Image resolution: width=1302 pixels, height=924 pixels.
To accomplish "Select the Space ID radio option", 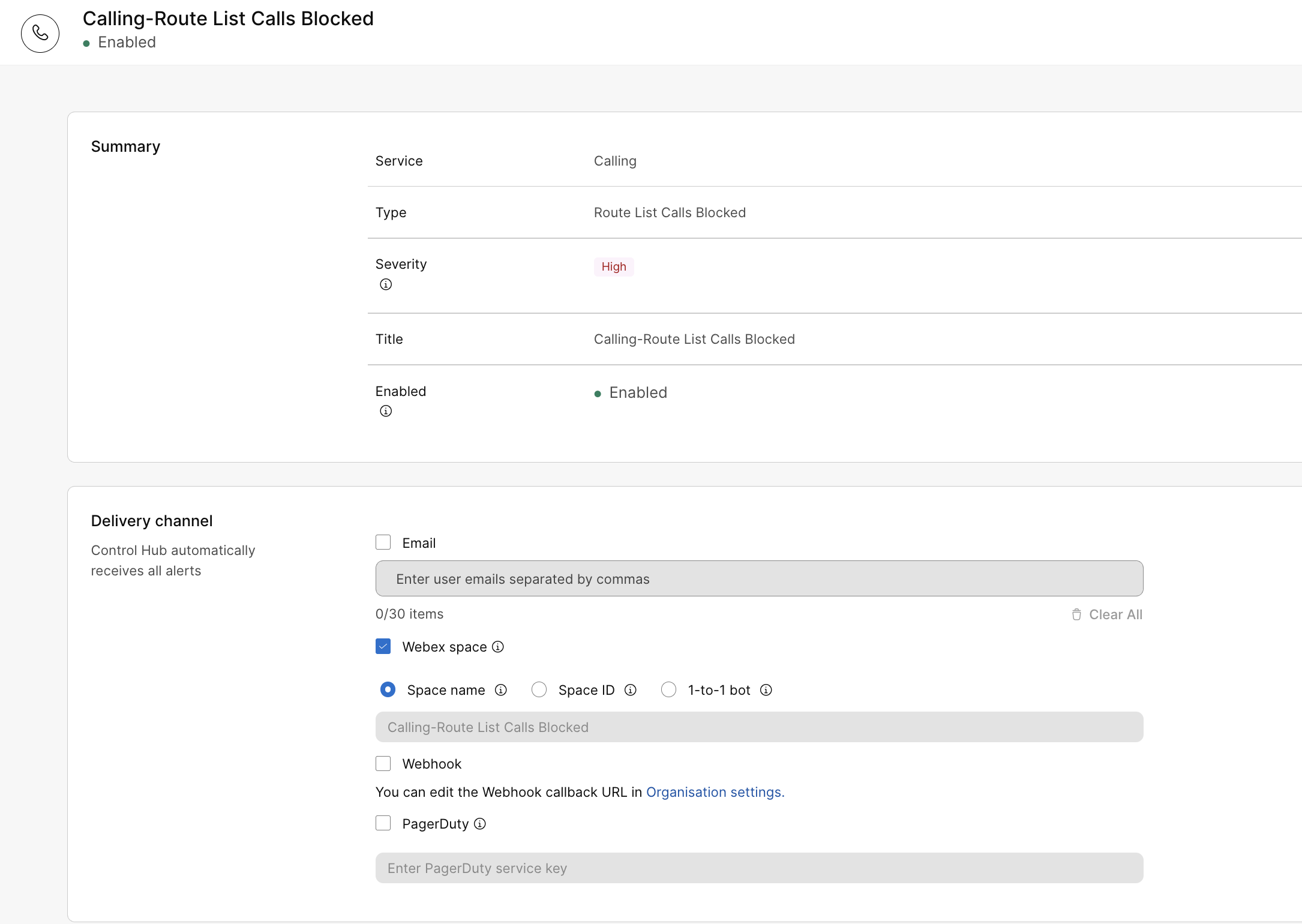I will click(x=539, y=689).
